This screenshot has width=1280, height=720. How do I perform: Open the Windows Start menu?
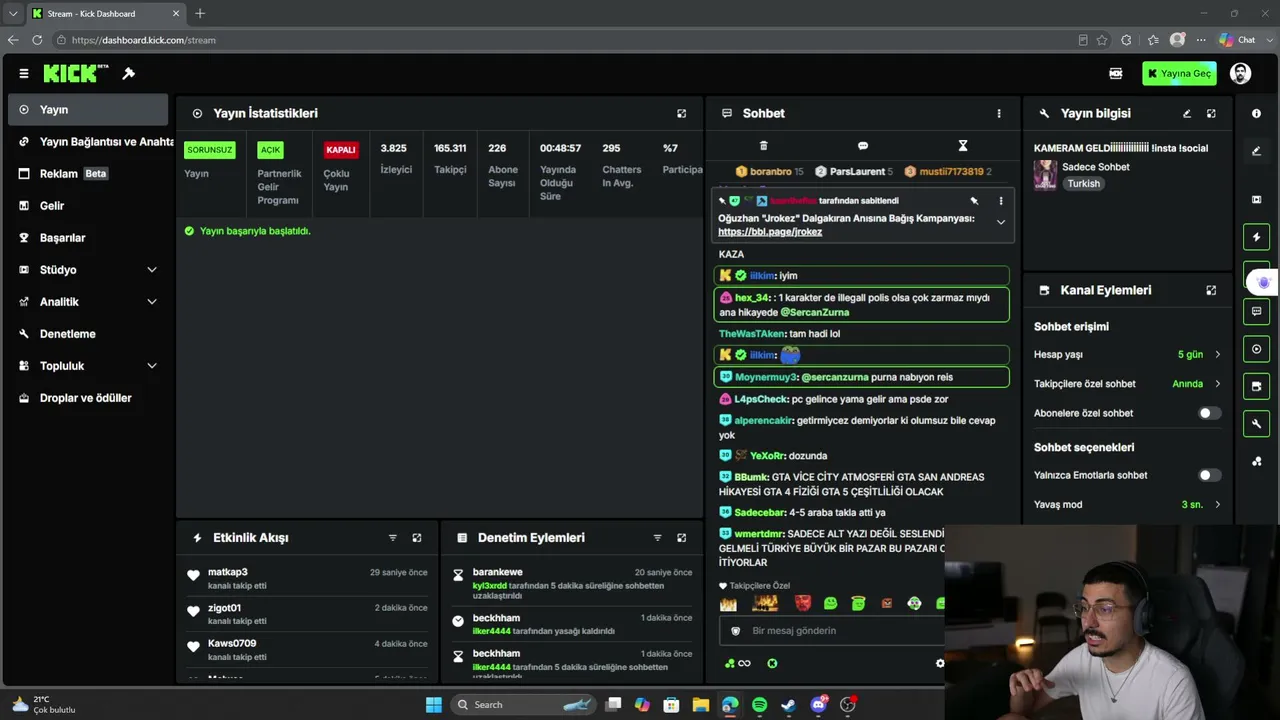click(434, 705)
